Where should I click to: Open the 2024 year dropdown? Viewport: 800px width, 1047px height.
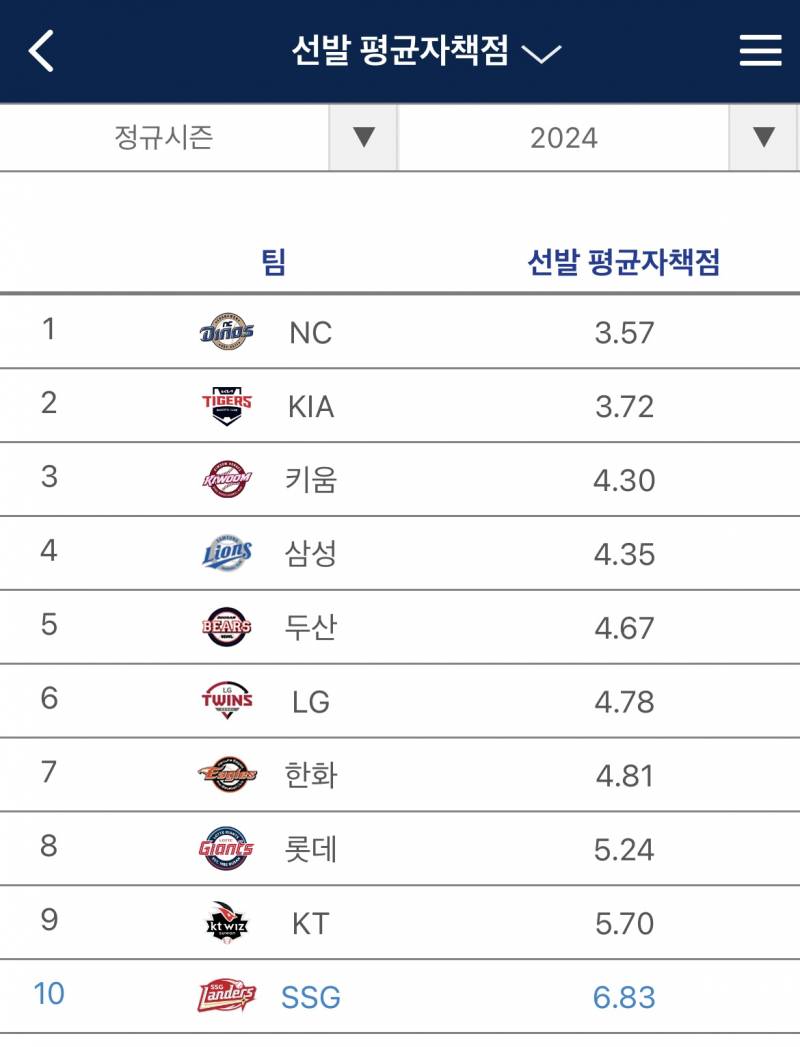coord(598,138)
